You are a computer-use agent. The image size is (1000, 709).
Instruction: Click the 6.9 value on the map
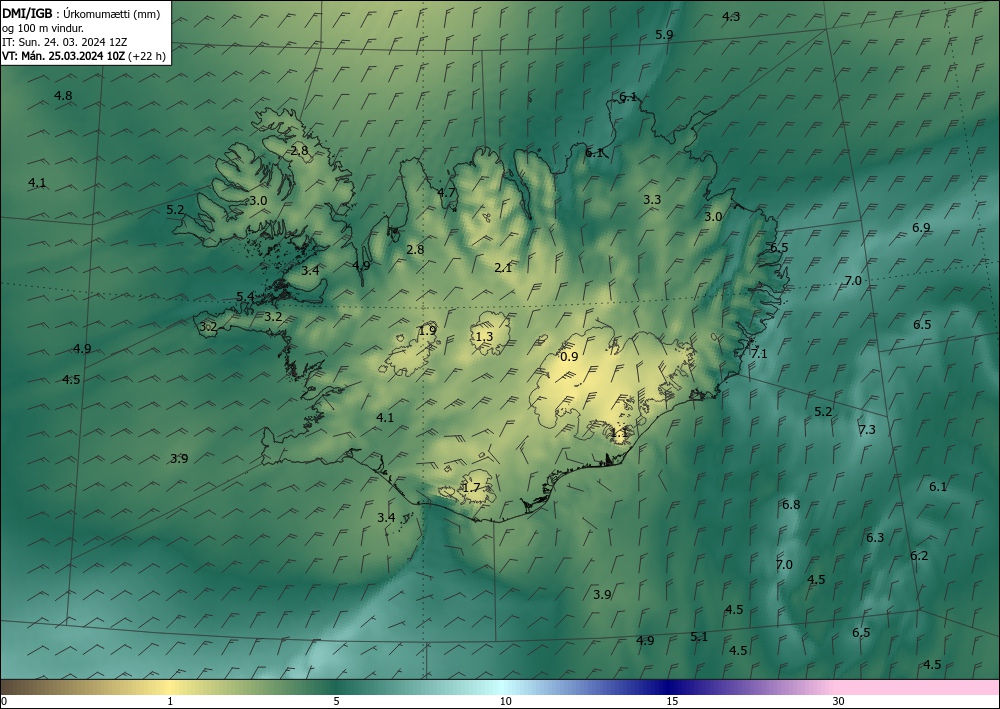click(x=921, y=228)
